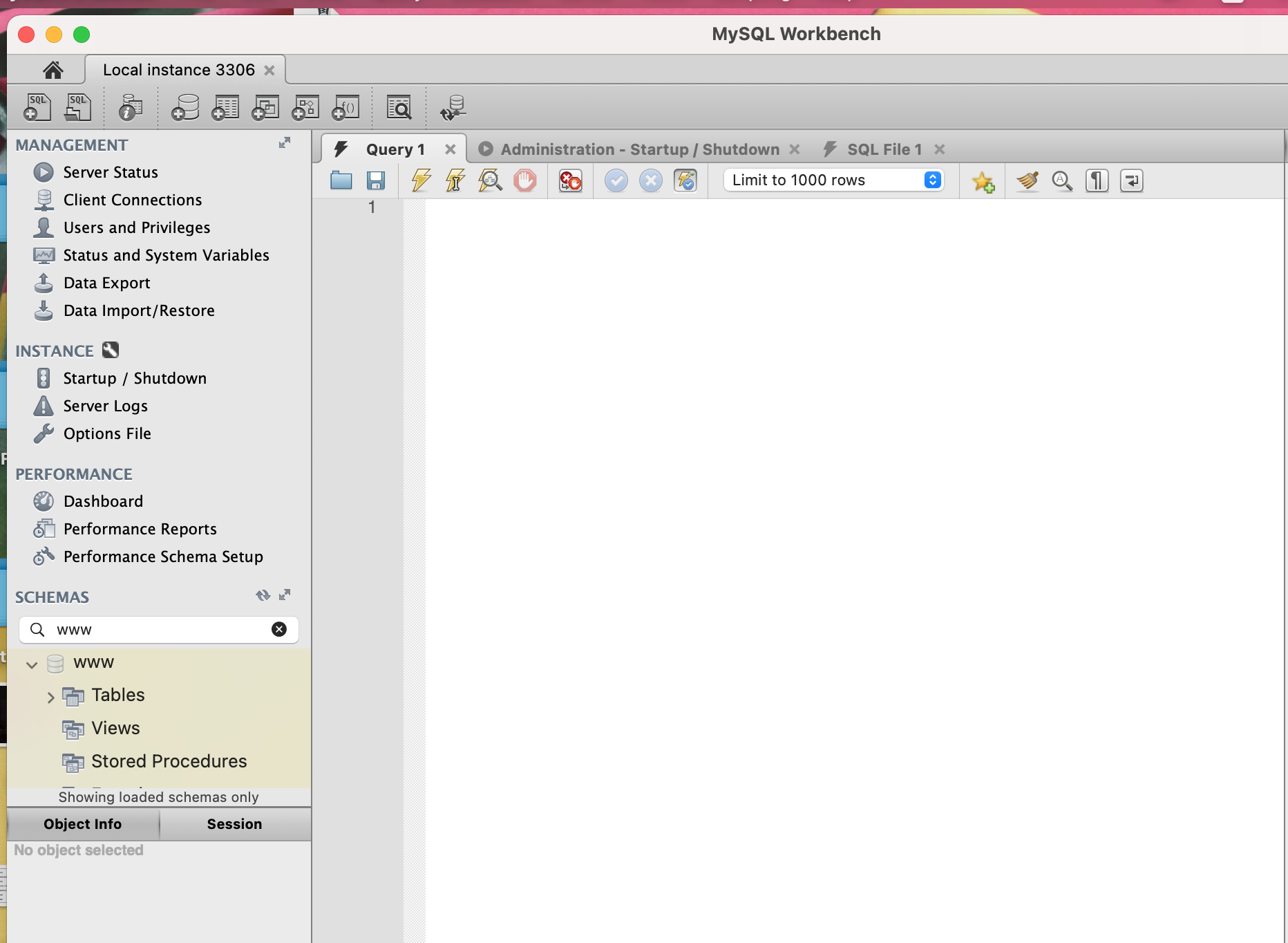Create new view toolbar icon
The image size is (1288, 943).
[265, 107]
